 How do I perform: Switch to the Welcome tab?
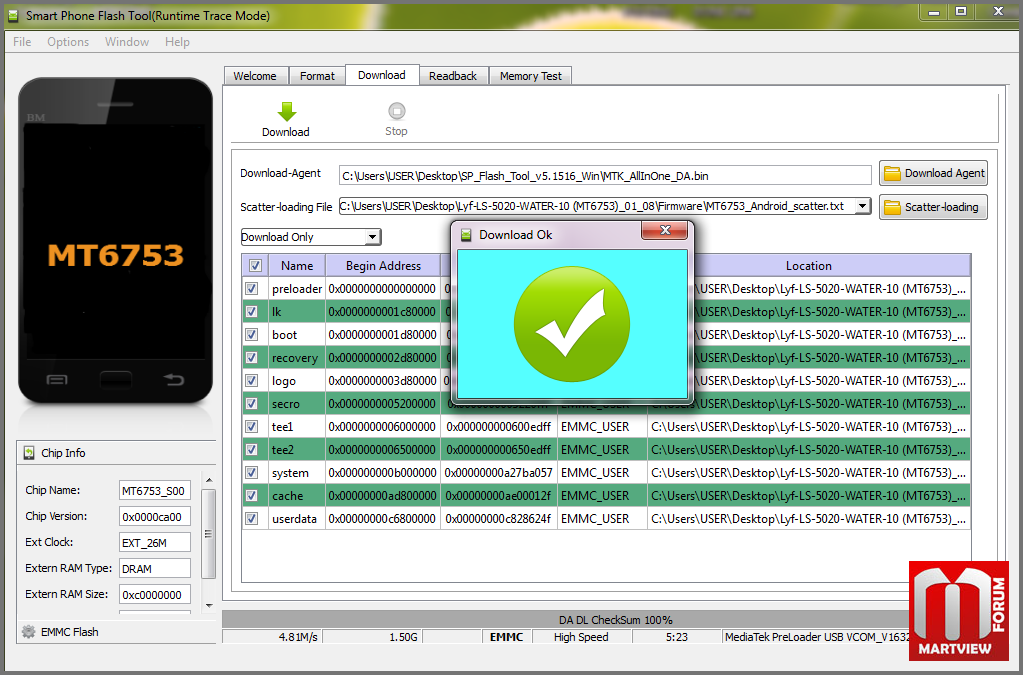pos(255,76)
